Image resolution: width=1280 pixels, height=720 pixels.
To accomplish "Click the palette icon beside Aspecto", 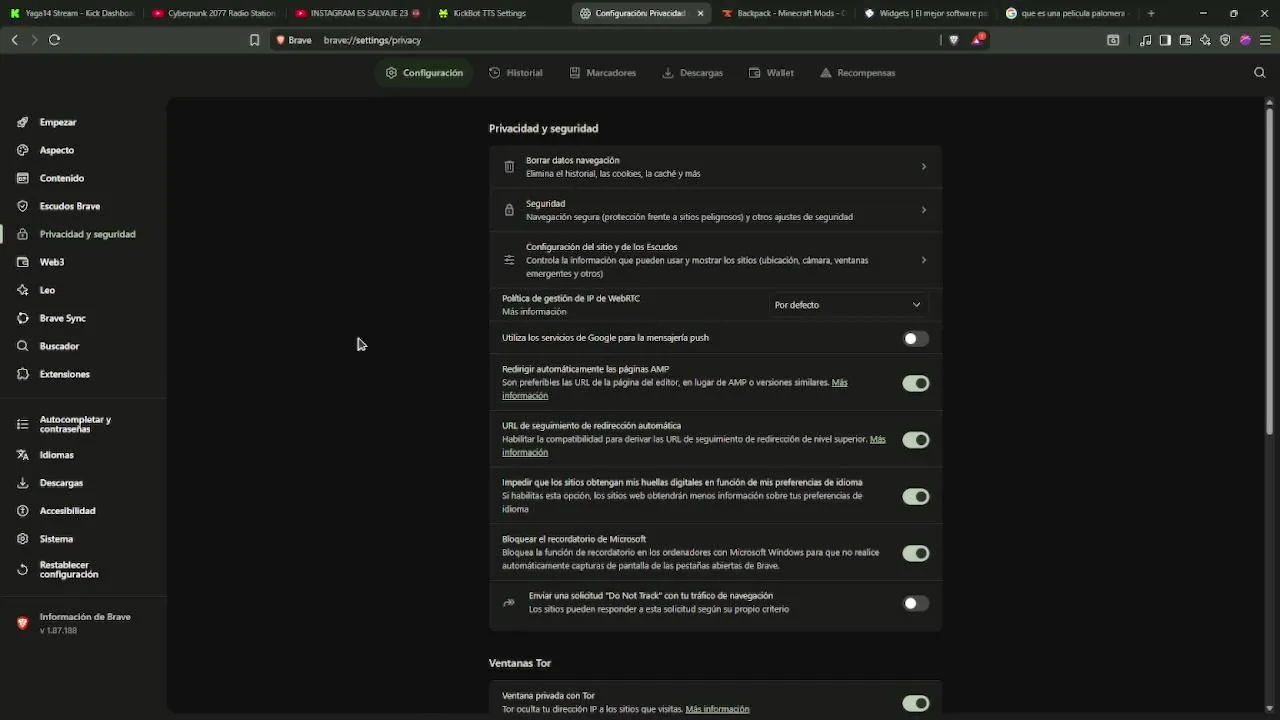I will pos(22,150).
